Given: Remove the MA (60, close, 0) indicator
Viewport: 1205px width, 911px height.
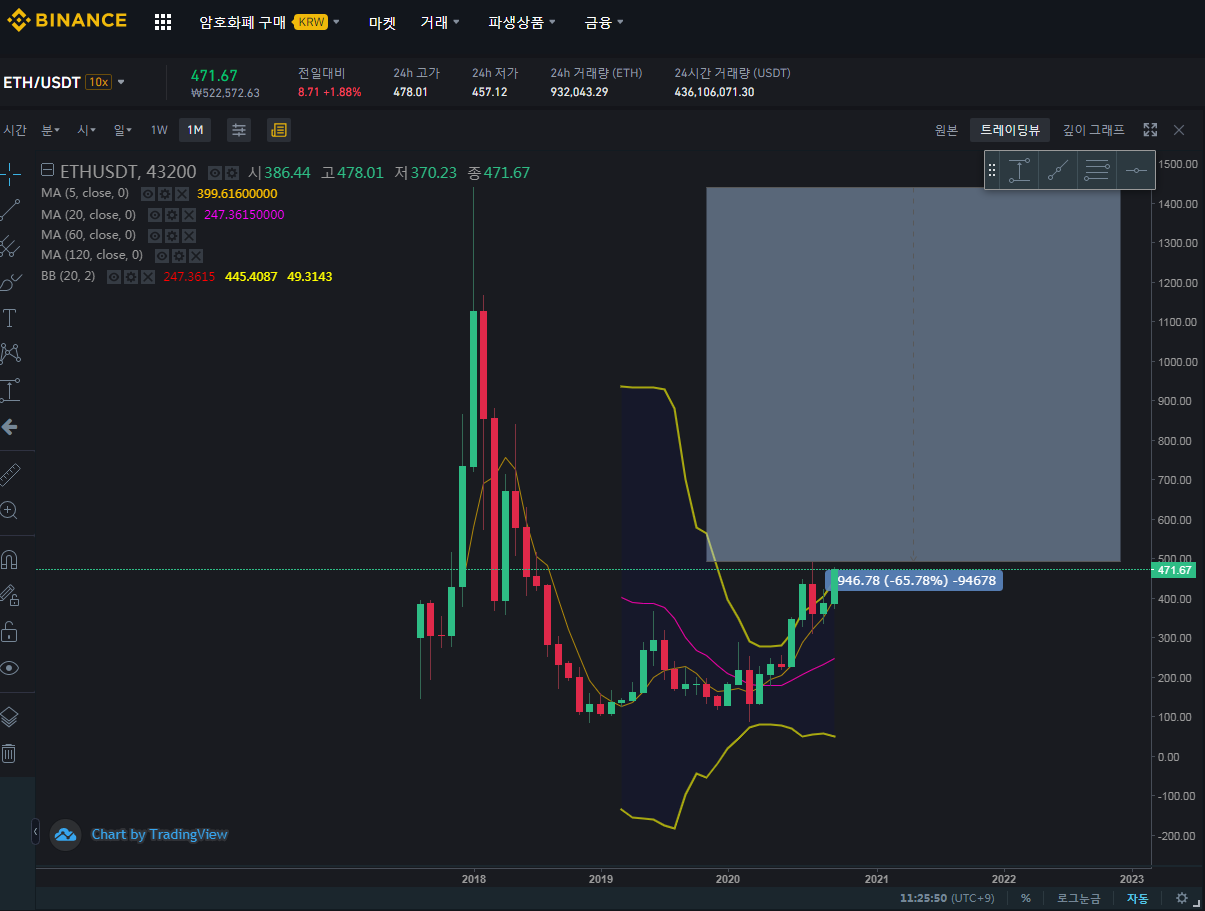Looking at the screenshot, I should point(189,235).
